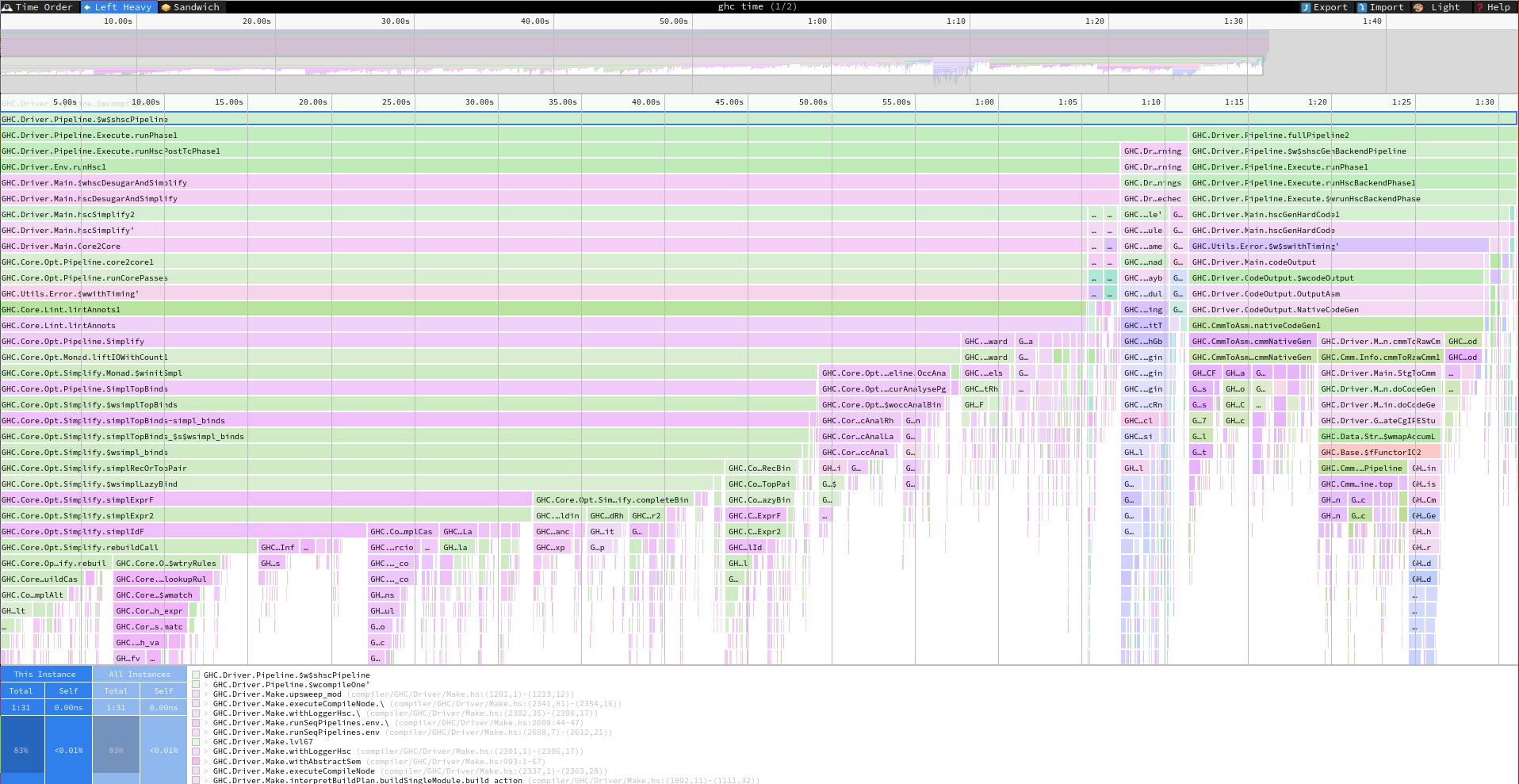Switch stats to This Instance

pyautogui.click(x=45, y=674)
